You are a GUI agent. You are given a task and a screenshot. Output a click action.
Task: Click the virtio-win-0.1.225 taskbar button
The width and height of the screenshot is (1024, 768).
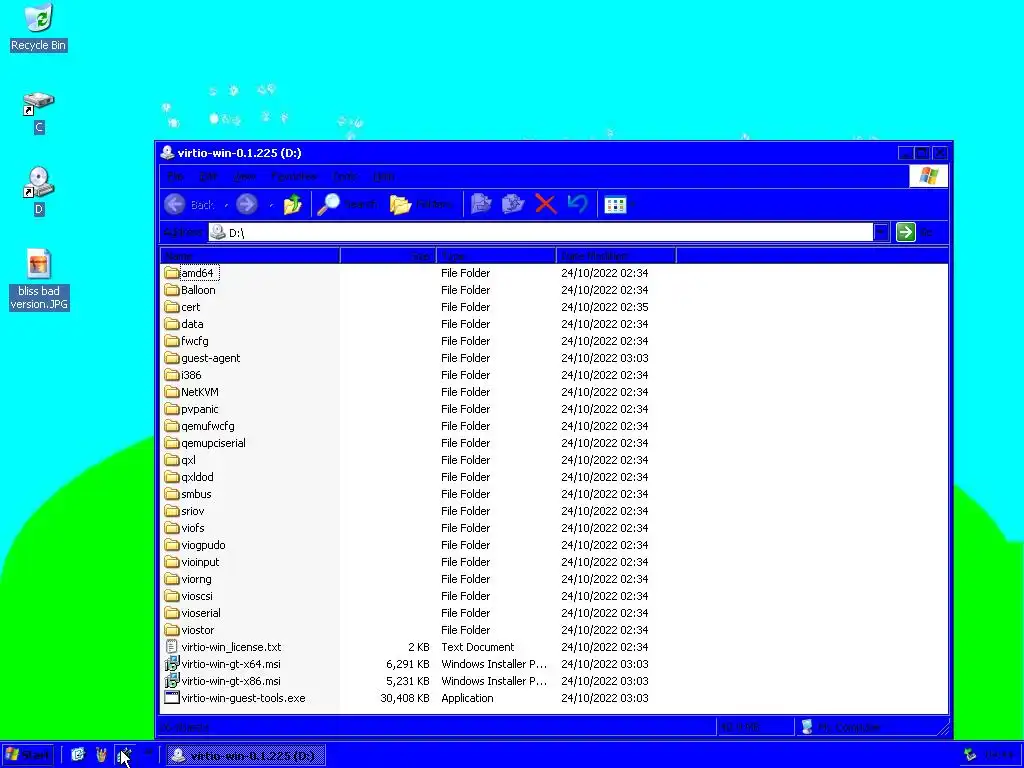pos(245,756)
